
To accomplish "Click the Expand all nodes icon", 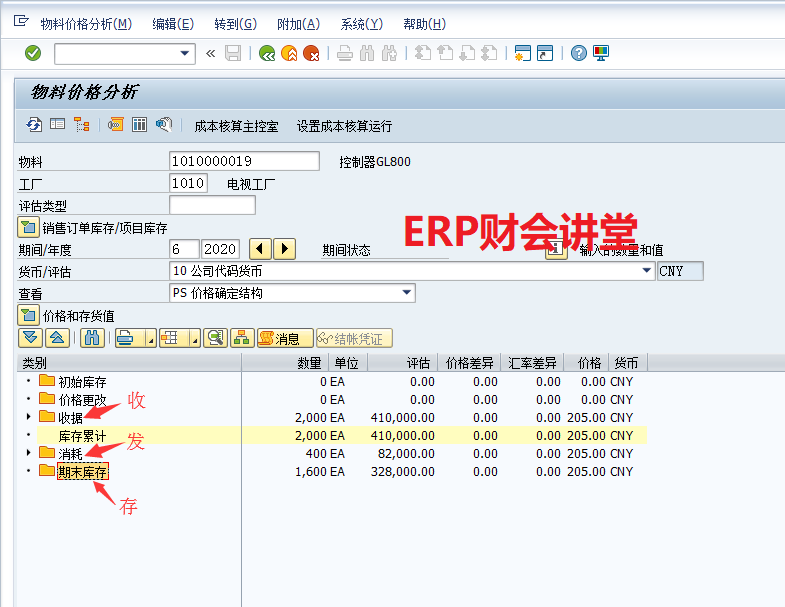I will click(30, 338).
